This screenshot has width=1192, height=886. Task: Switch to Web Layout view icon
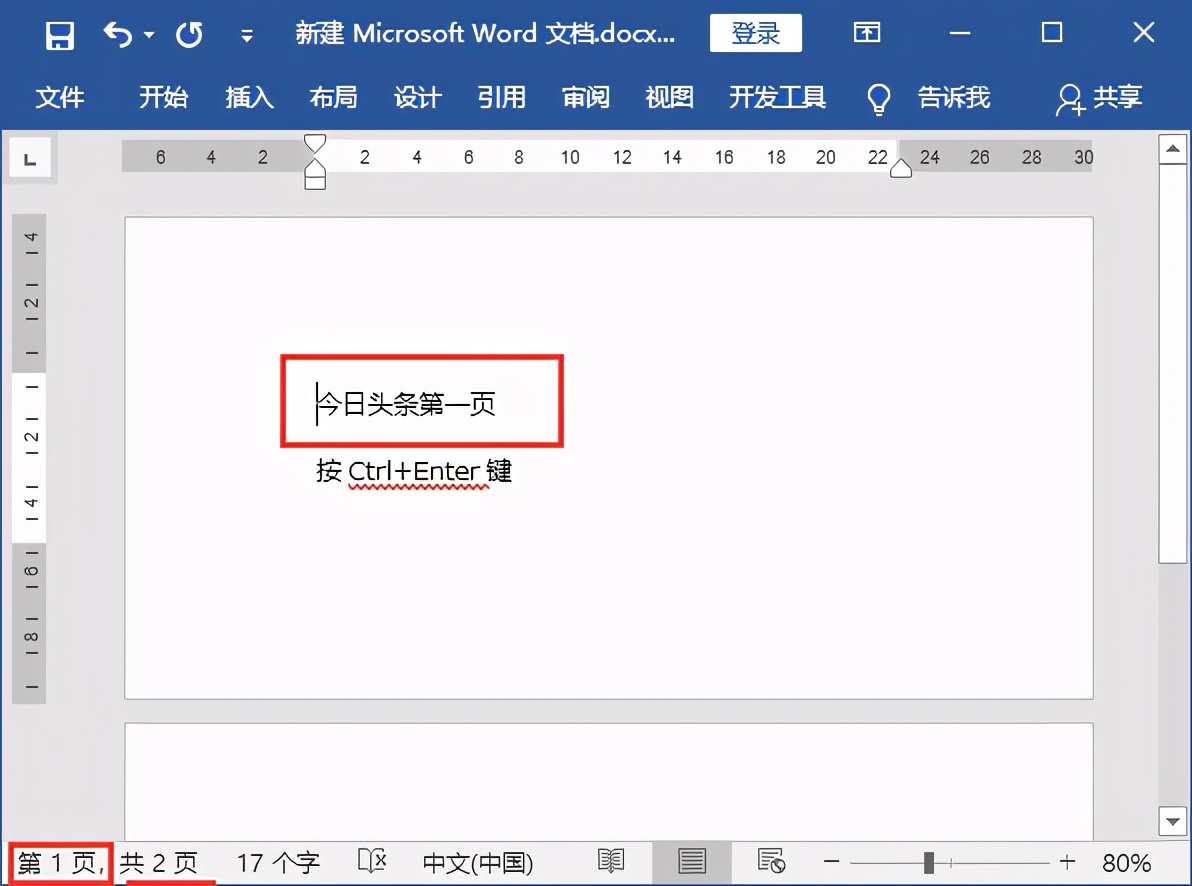coord(771,861)
